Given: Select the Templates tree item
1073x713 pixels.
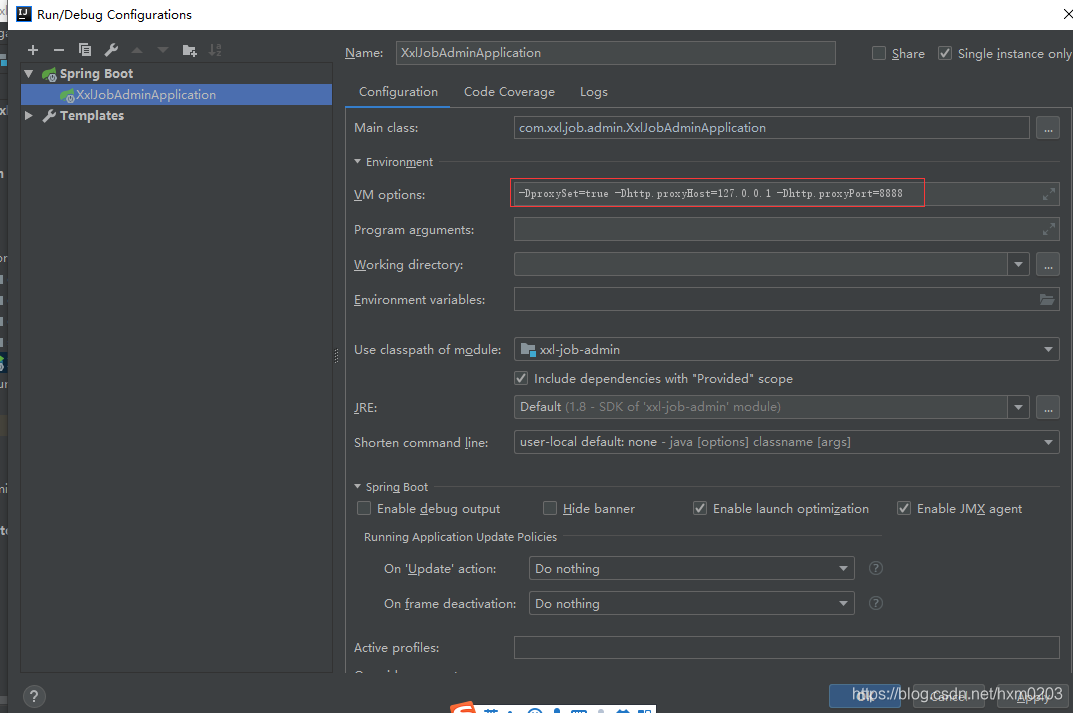Looking at the screenshot, I should 92,116.
